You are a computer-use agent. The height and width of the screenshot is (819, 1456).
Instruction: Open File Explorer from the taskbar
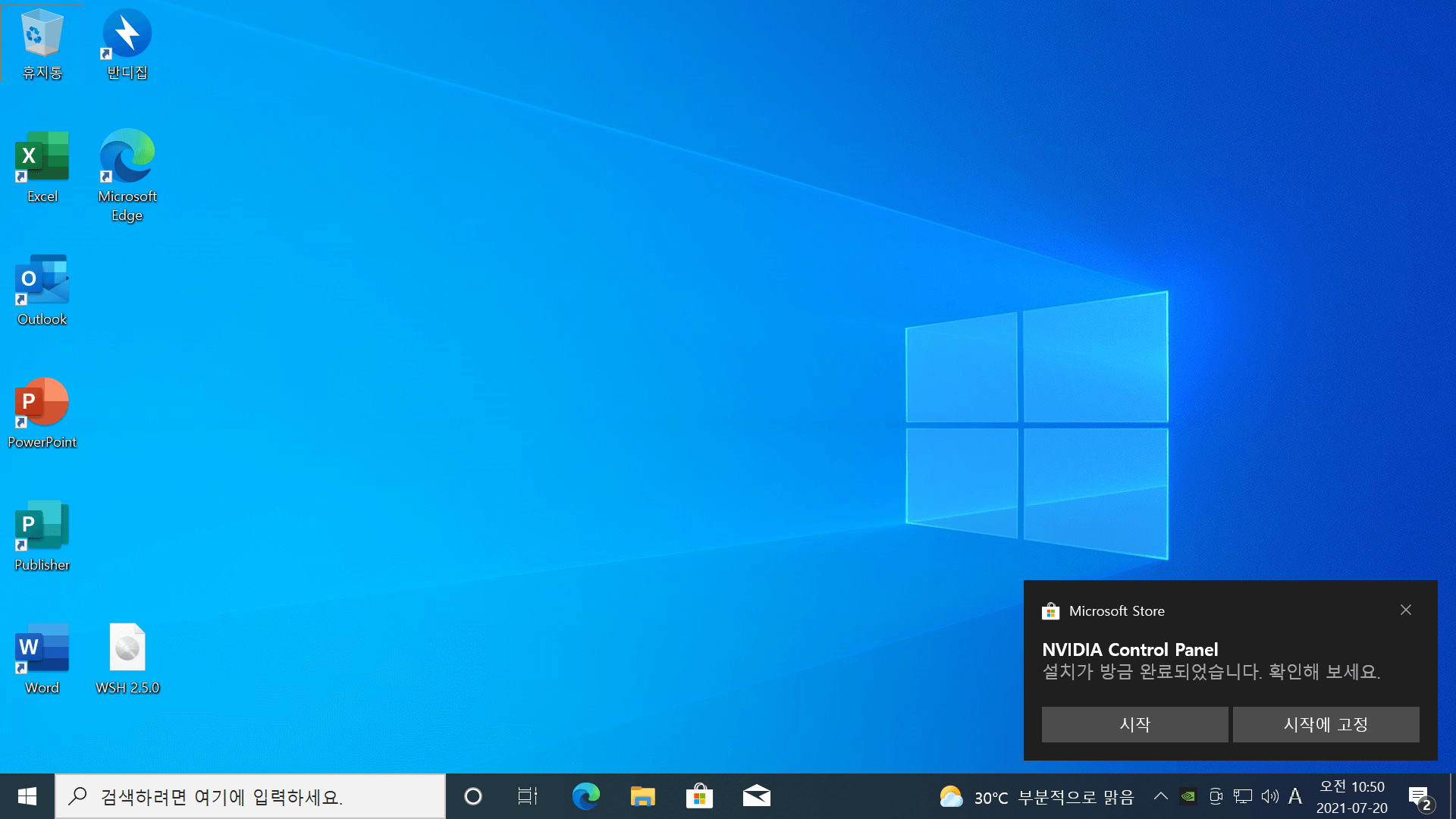642,796
